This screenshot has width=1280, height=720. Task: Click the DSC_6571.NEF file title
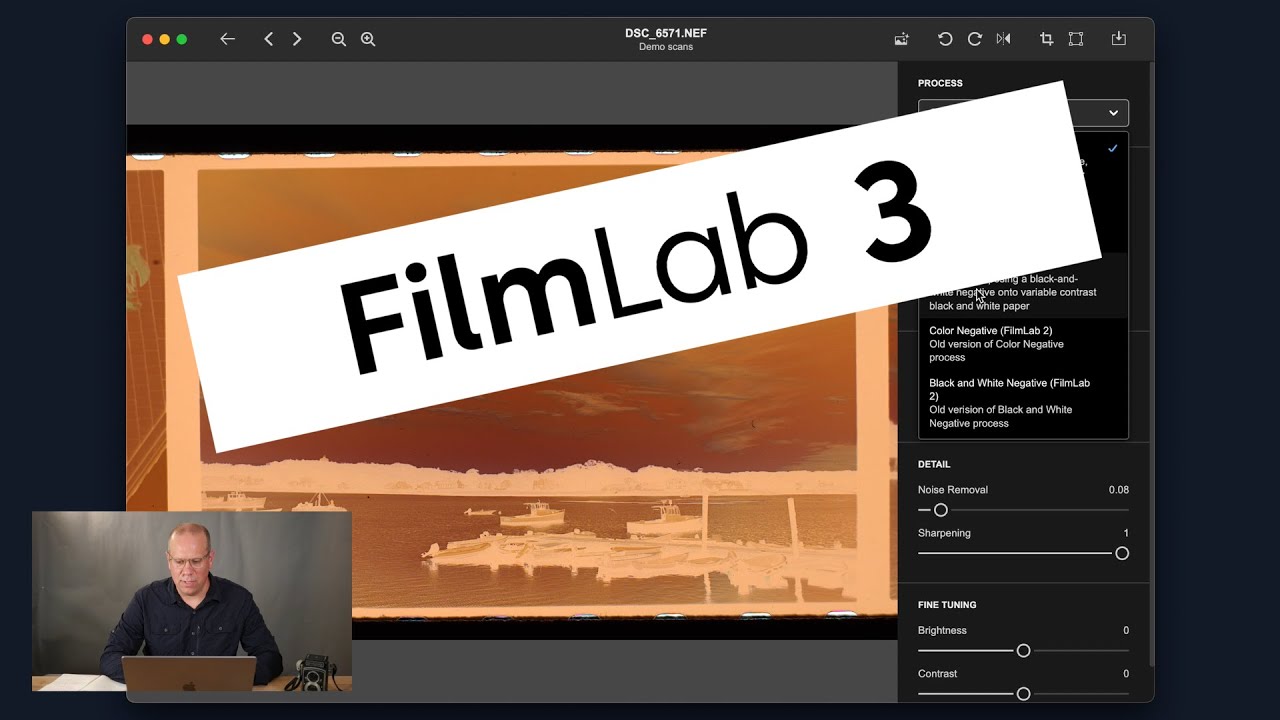click(666, 33)
